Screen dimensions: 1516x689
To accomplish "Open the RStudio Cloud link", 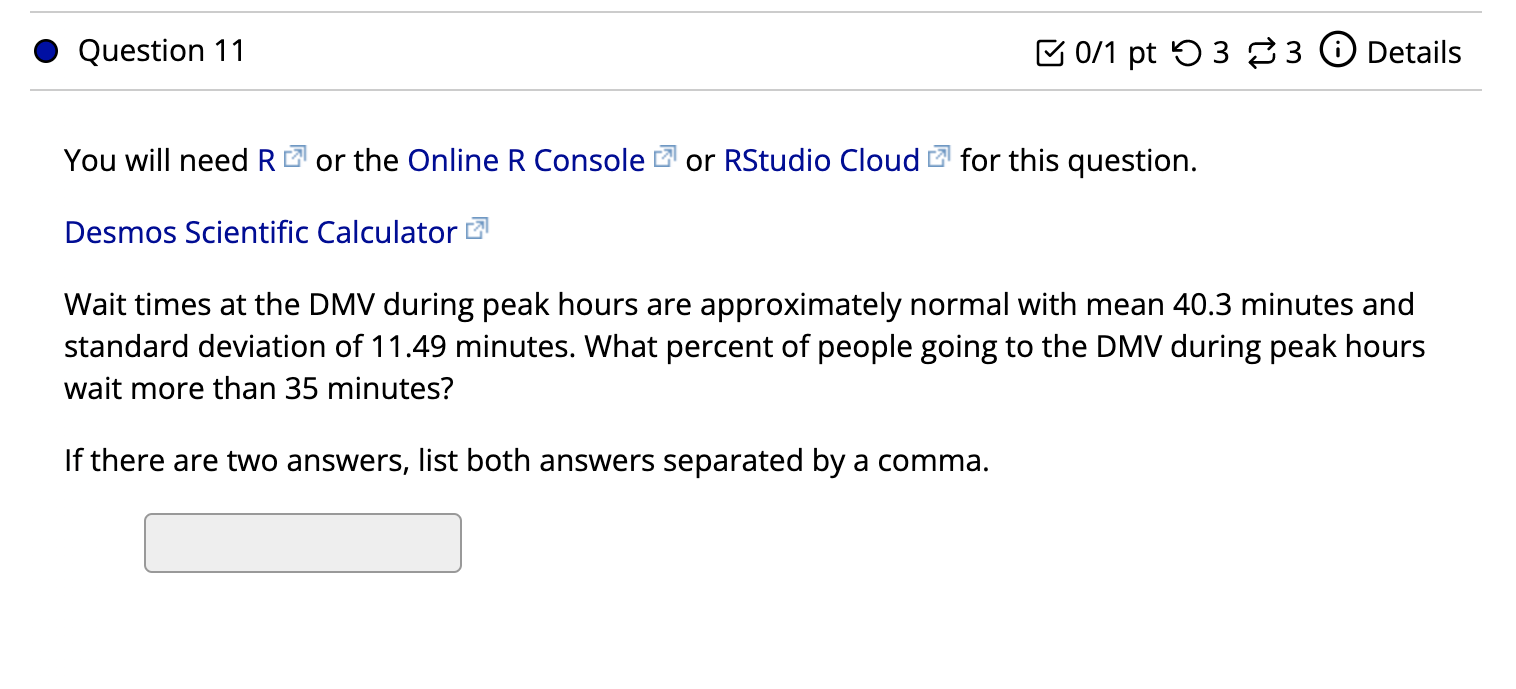I will click(x=821, y=160).
